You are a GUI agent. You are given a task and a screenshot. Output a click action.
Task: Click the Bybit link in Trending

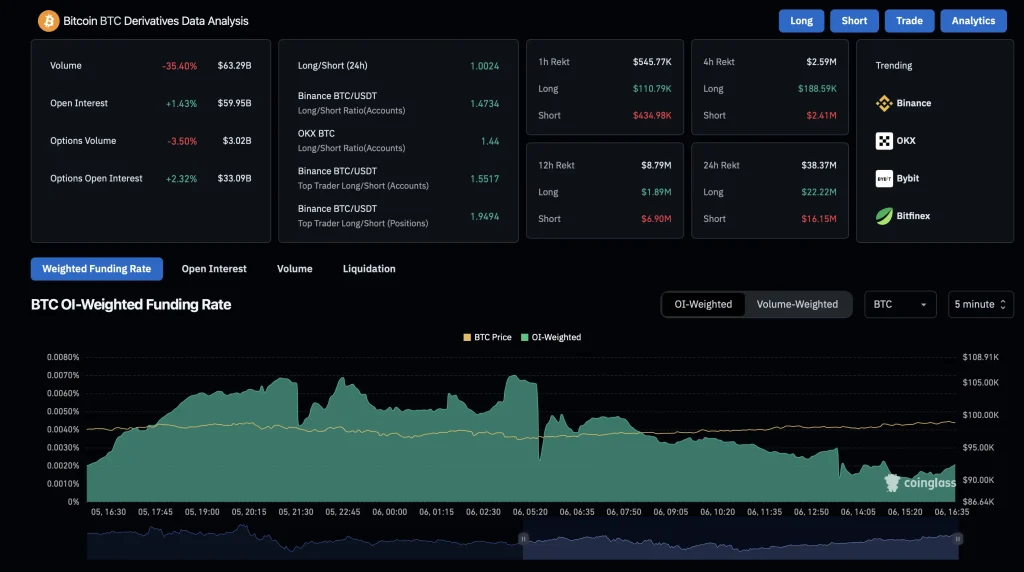tap(908, 178)
